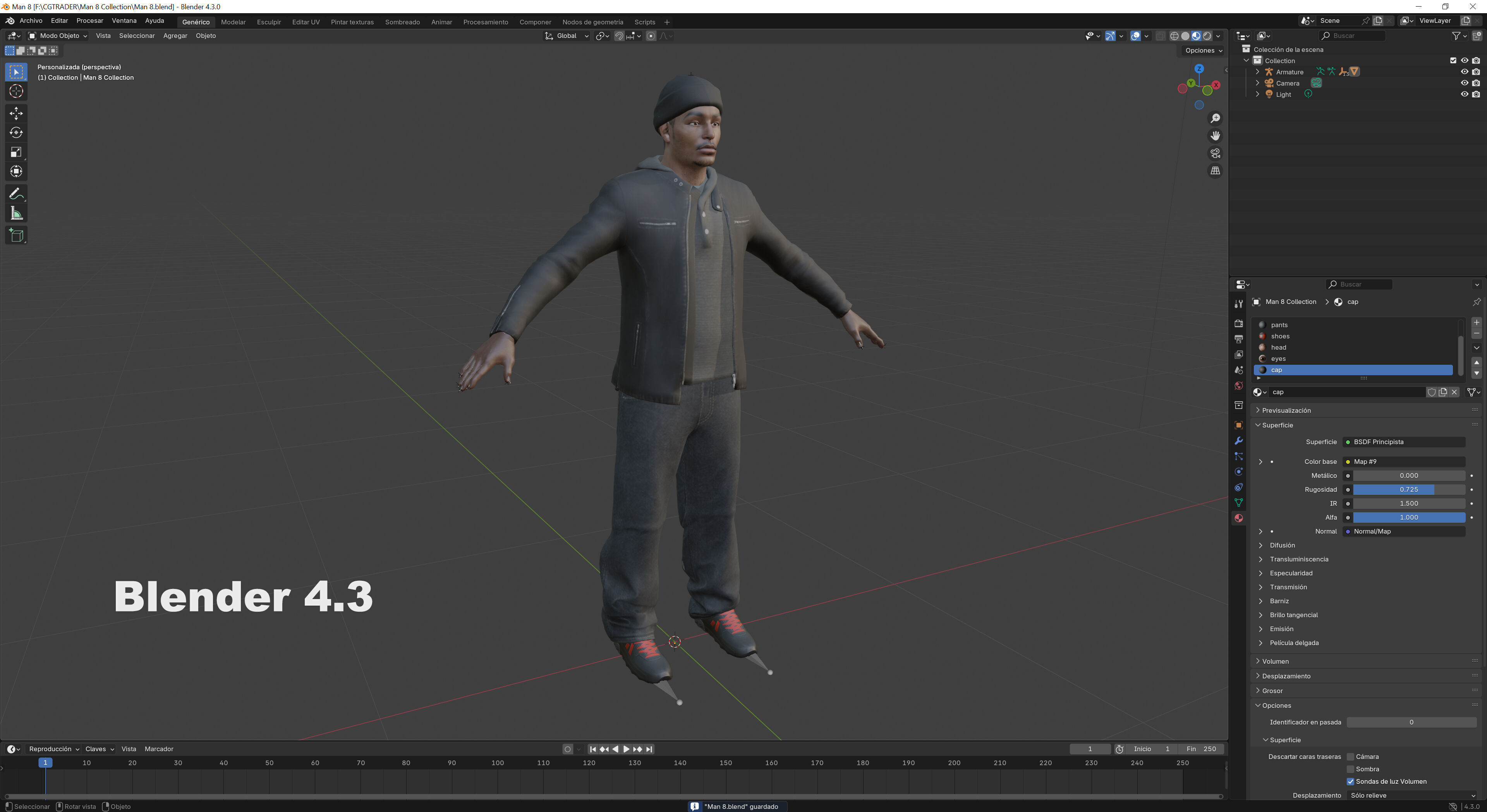Uncheck Sondas de luz Volumen

click(x=1350, y=782)
